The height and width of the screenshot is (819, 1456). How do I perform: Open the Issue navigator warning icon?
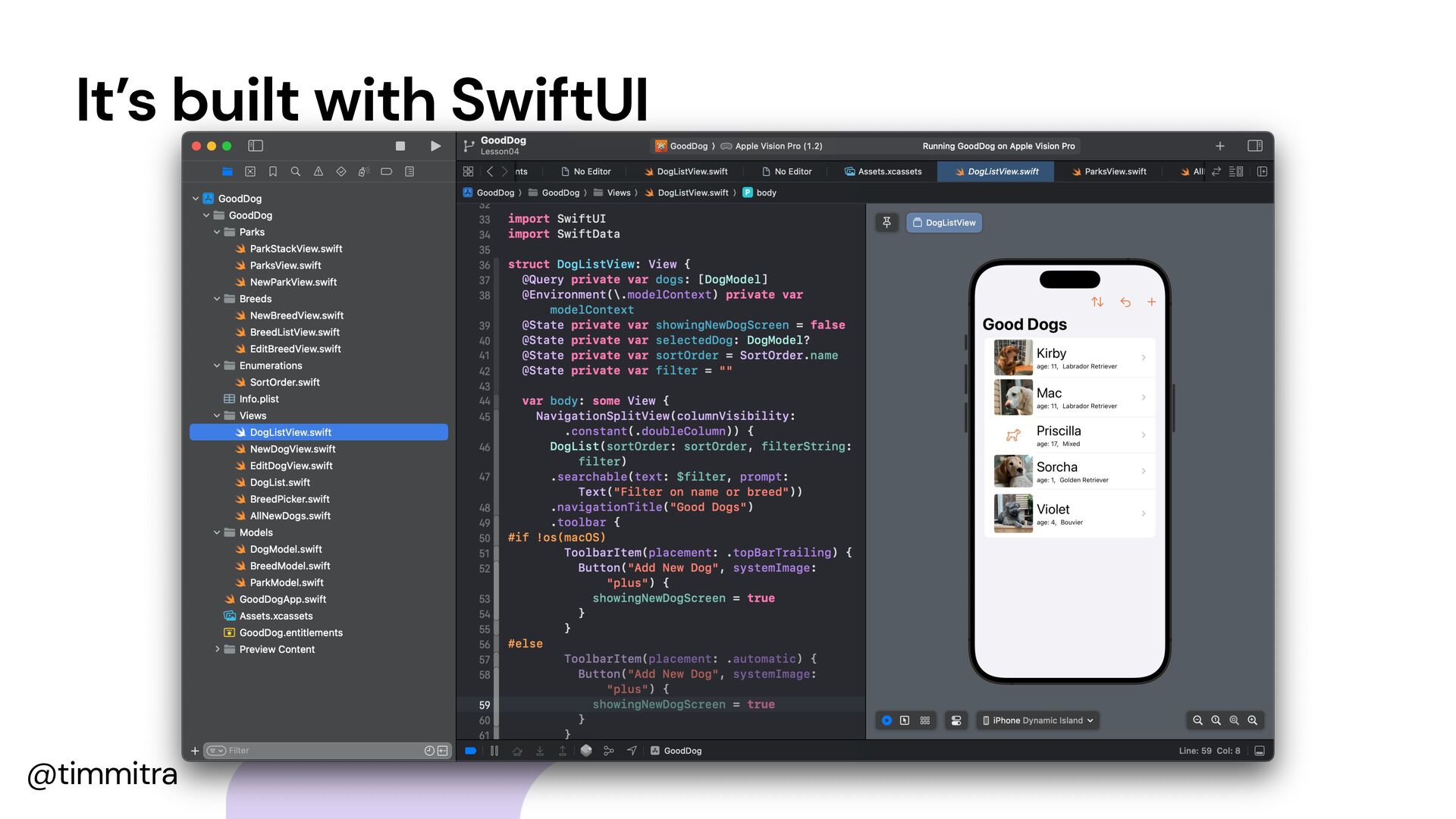click(x=318, y=171)
